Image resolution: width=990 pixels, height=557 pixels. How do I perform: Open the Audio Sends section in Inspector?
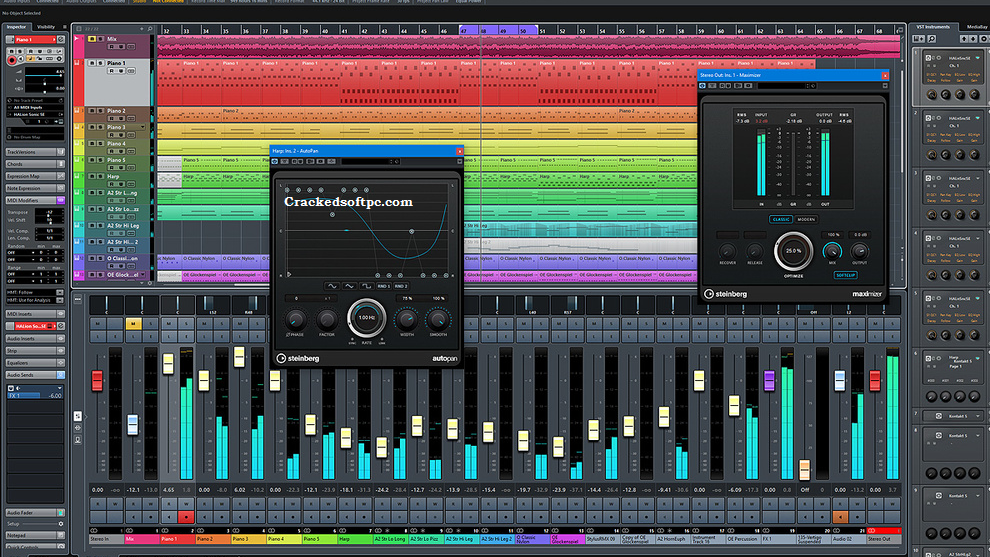[35, 375]
